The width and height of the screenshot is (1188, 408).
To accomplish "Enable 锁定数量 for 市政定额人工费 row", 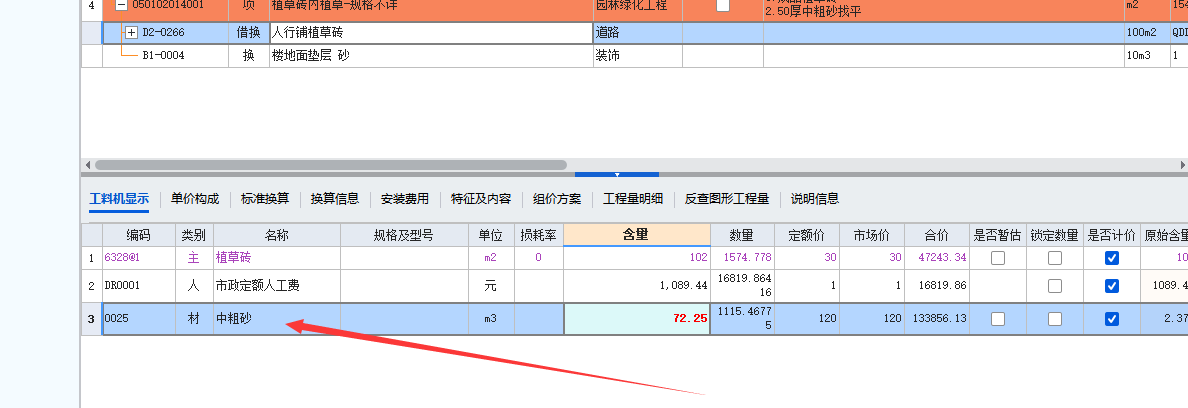I will pos(1054,286).
